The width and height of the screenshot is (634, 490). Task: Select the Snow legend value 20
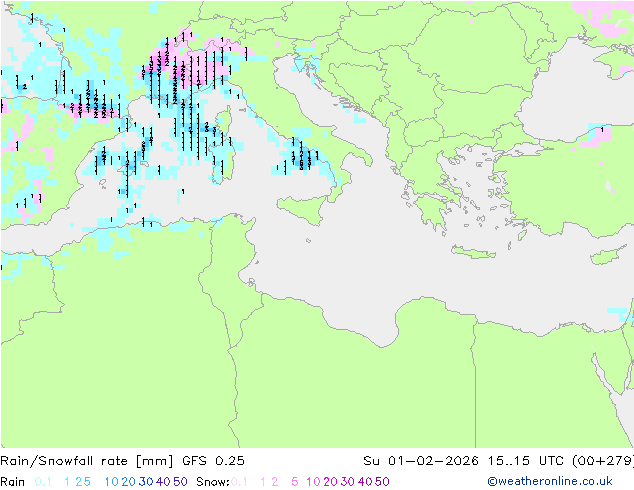[330, 482]
